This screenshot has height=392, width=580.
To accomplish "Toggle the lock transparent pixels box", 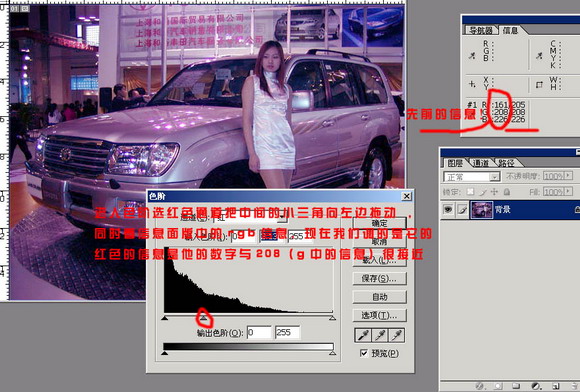I will (470, 192).
